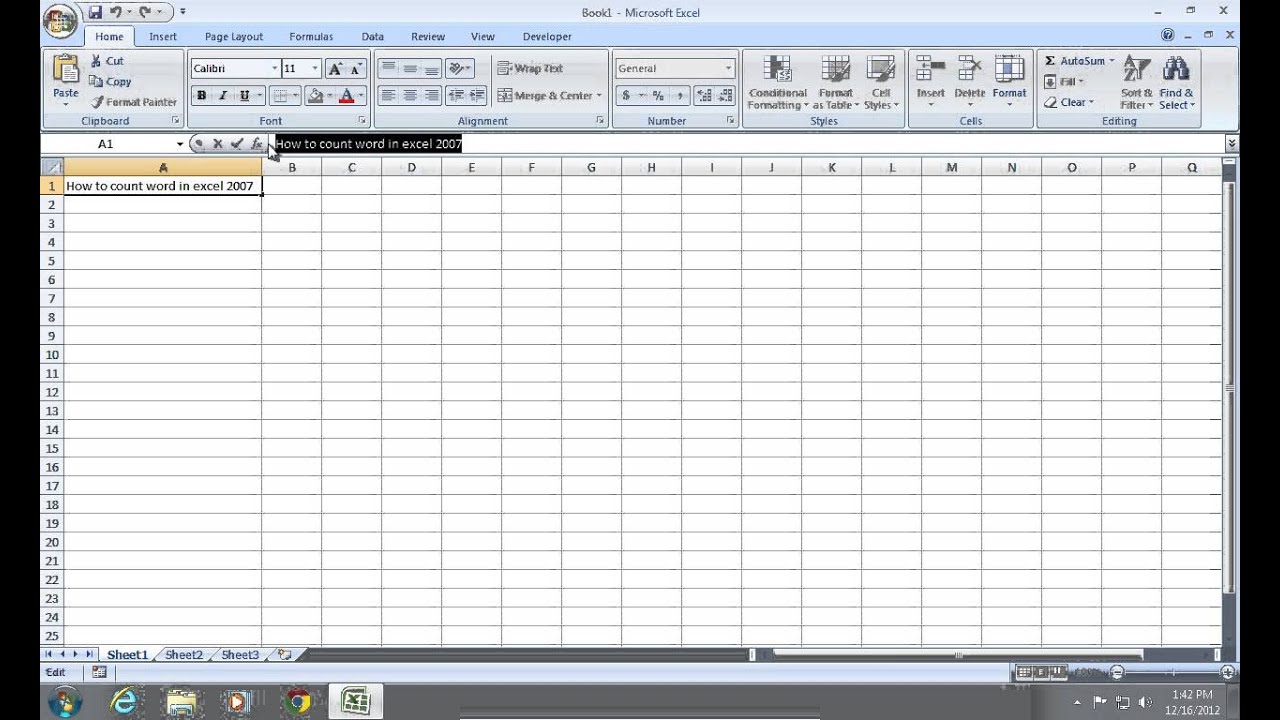Open the Name Box dropdown

tap(180, 144)
